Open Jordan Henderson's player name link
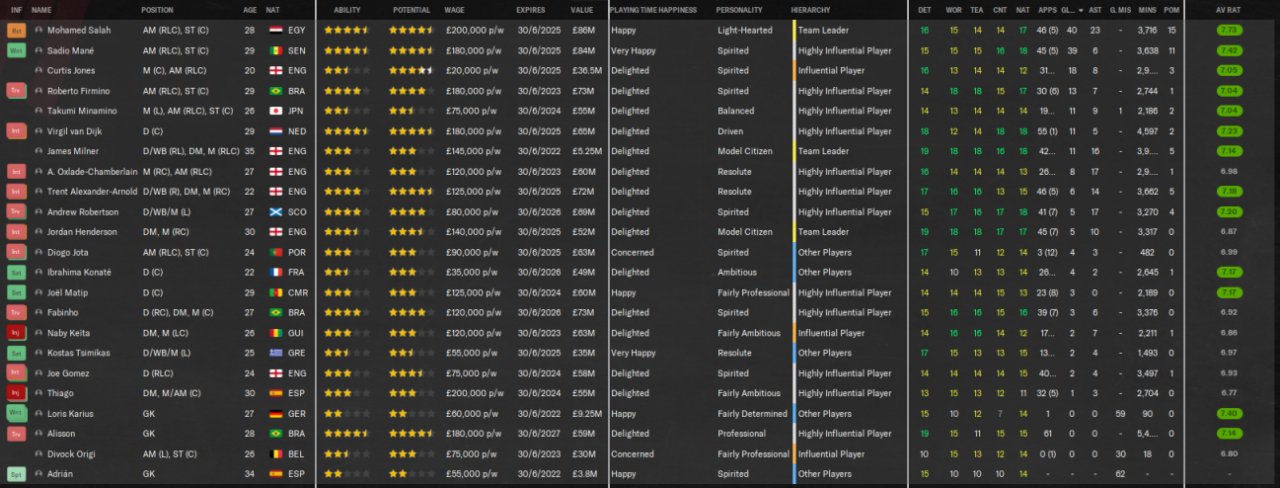This screenshot has height=488, width=1280. [82, 232]
